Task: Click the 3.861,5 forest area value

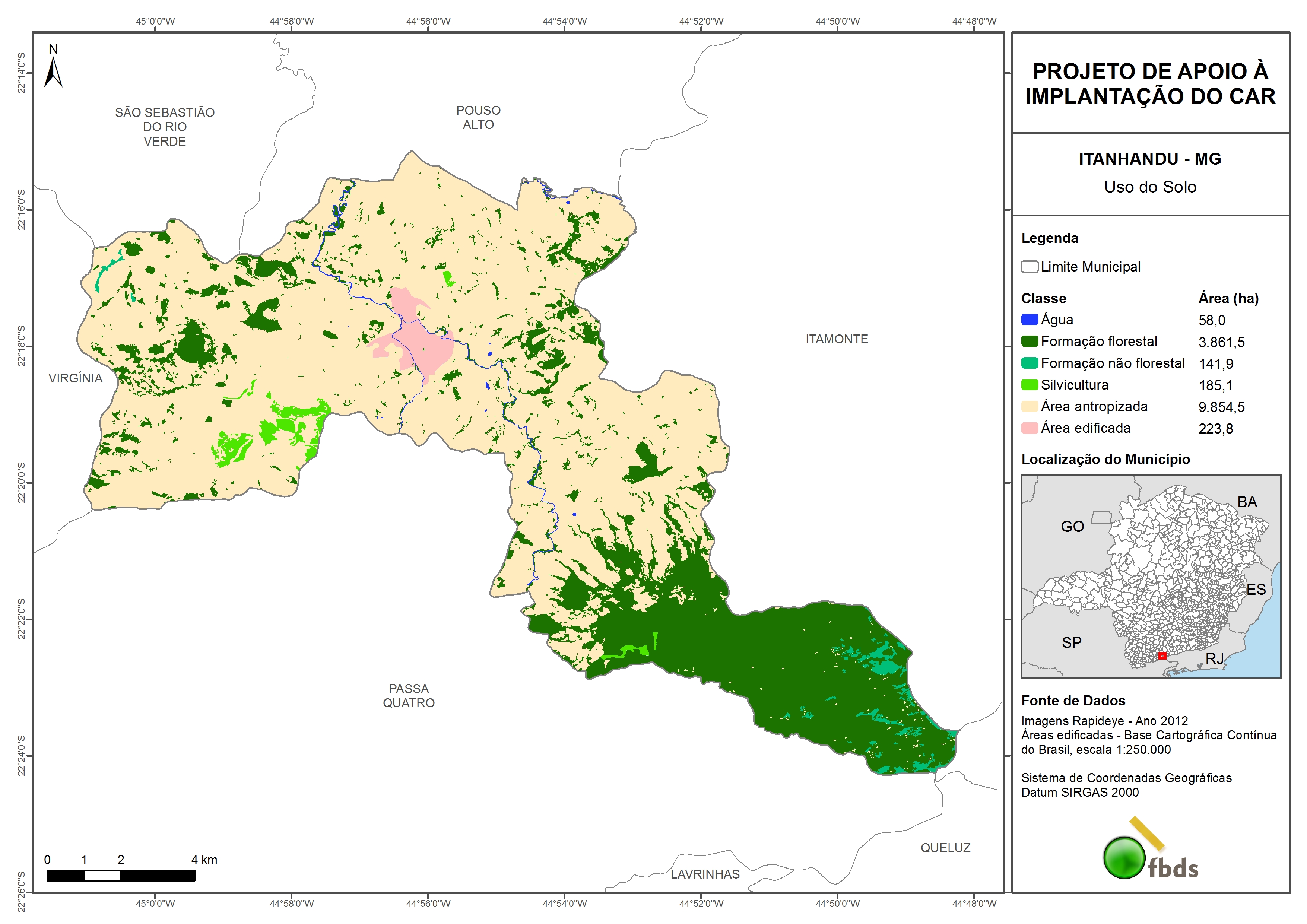Action: [1221, 342]
